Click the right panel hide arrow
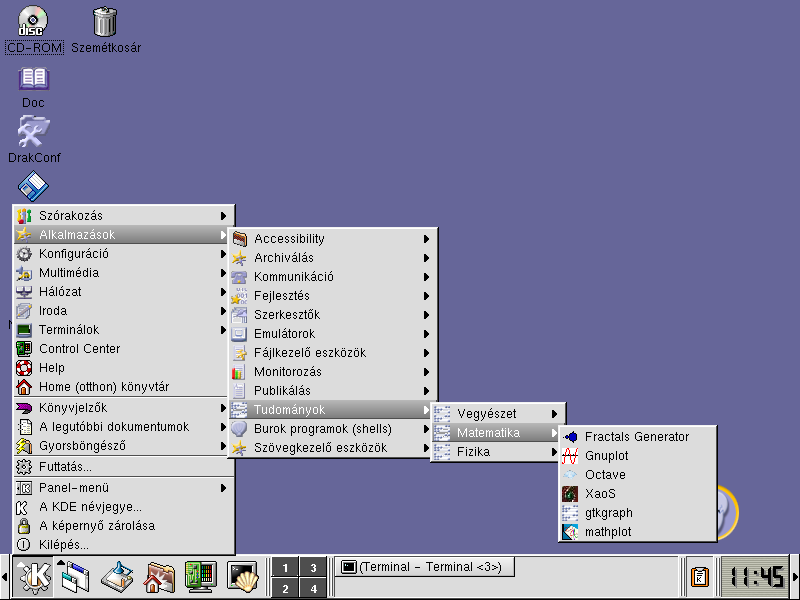This screenshot has height=600, width=800. point(795,577)
